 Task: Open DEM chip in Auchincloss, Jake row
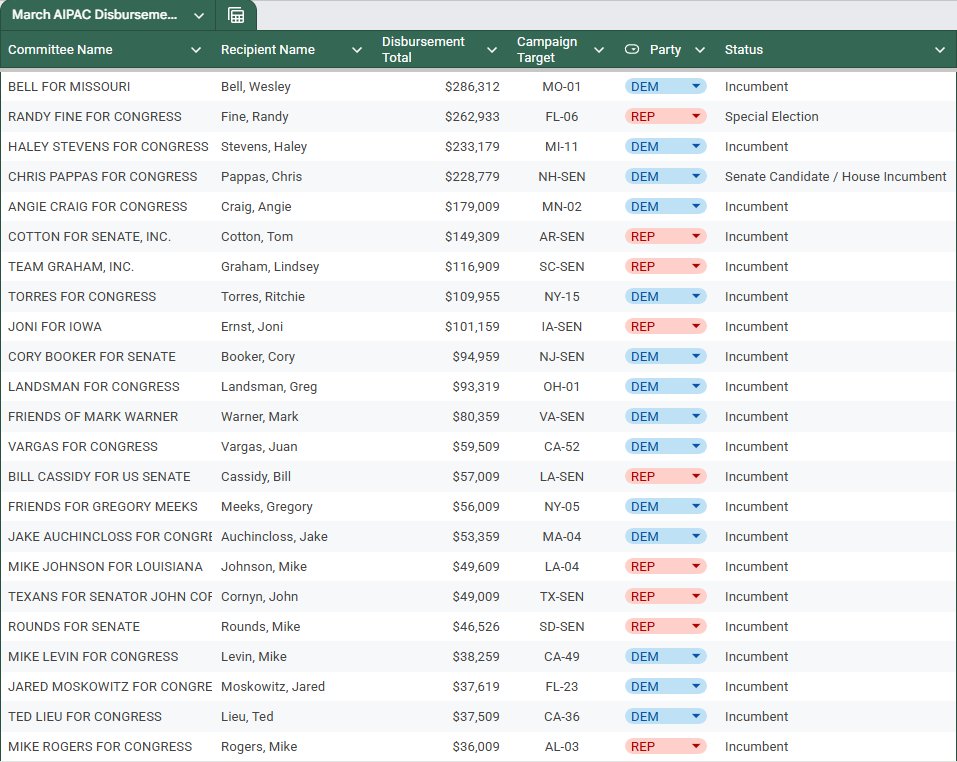tap(665, 536)
